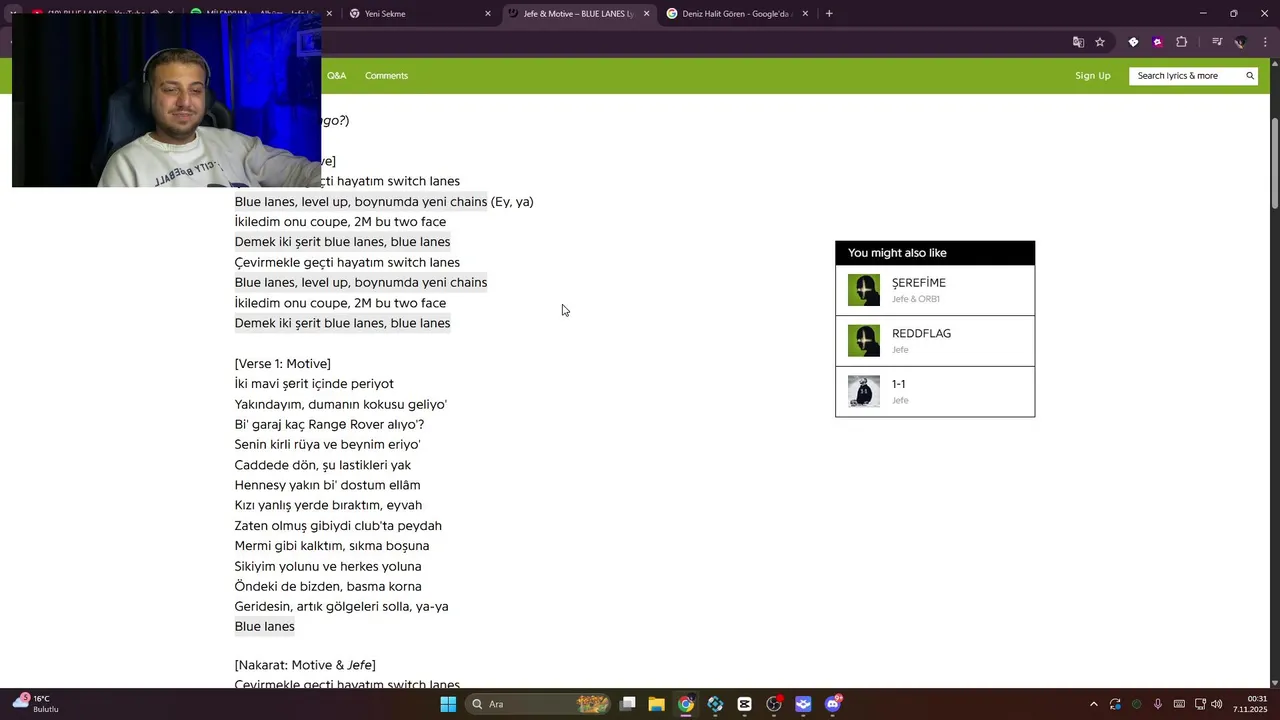1280x720 pixels.
Task: Bookmark this page with the star icon
Action: (x=1100, y=42)
